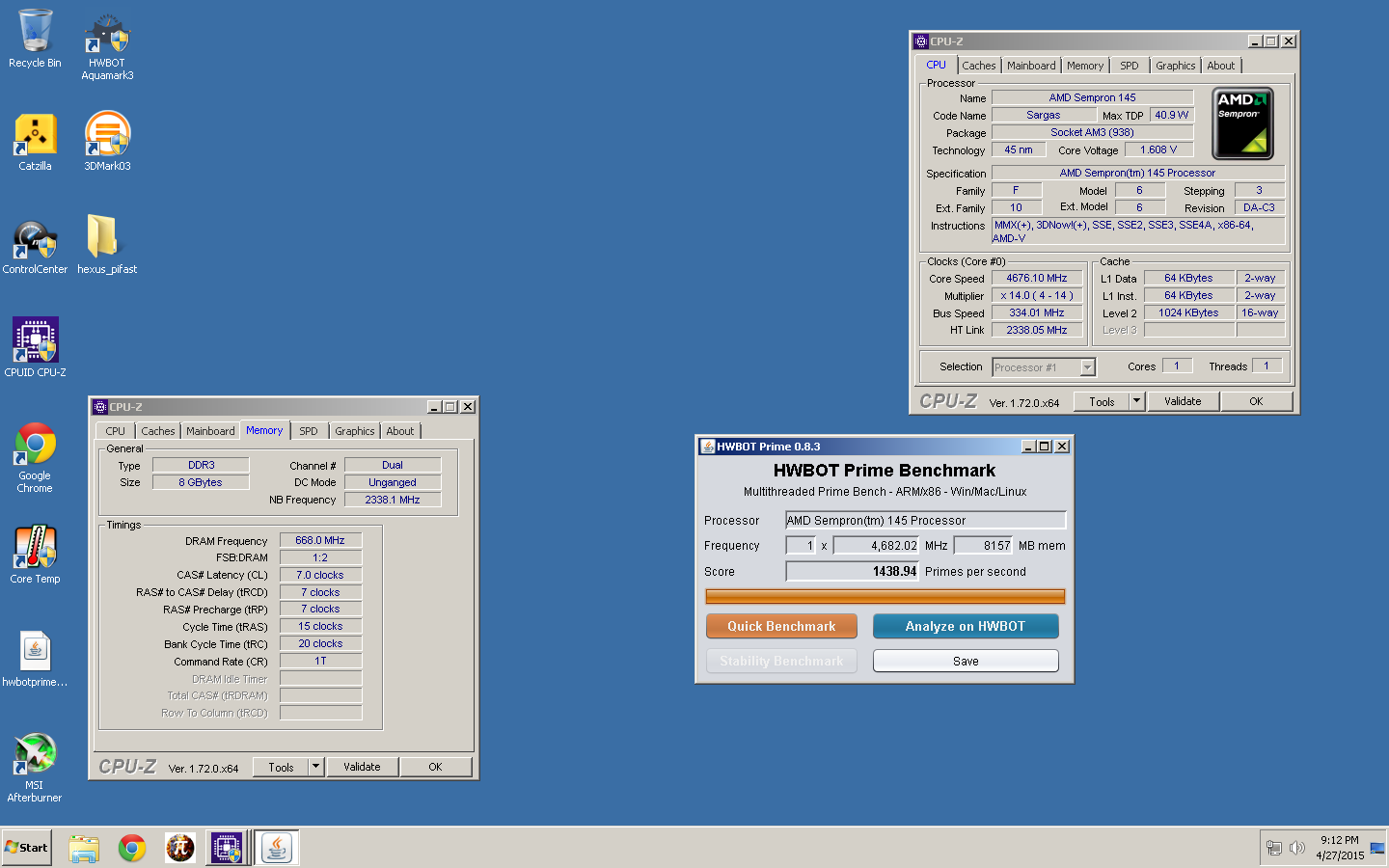Image resolution: width=1389 pixels, height=868 pixels.
Task: Click the orange benchmark progress bar
Action: pyautogui.click(x=885, y=597)
